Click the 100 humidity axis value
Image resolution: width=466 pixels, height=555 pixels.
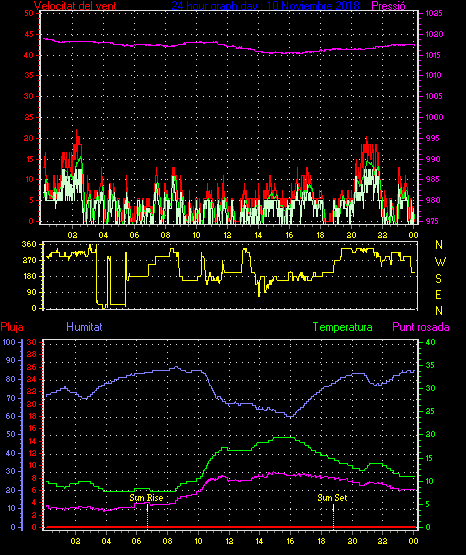coord(9,342)
